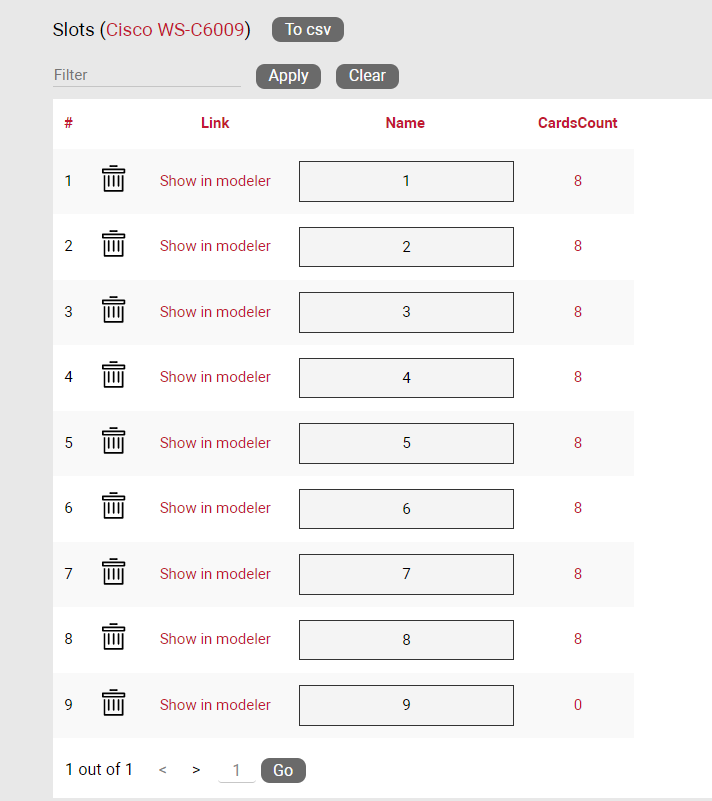This screenshot has height=801, width=712.
Task: Go to next page with > arrow
Action: point(196,770)
